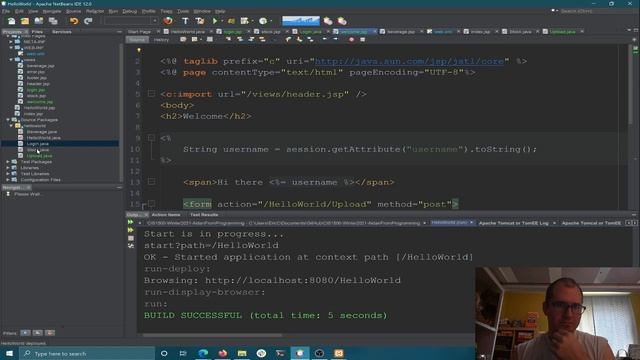This screenshot has height=360, width=640.
Task: Click the orange Undo arrow icon
Action: (74, 21)
